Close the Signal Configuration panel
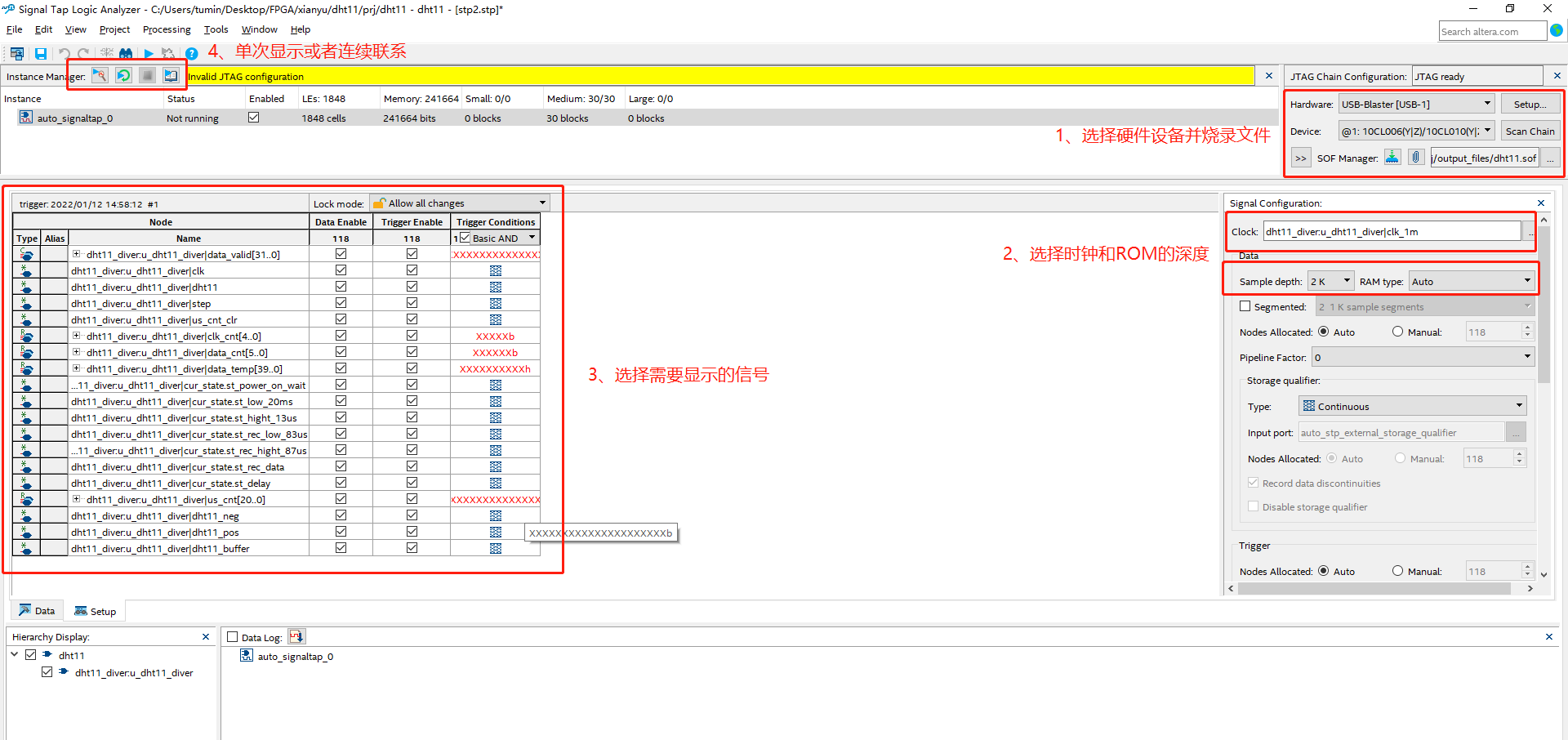This screenshot has height=740, width=1568. pyautogui.click(x=1541, y=203)
